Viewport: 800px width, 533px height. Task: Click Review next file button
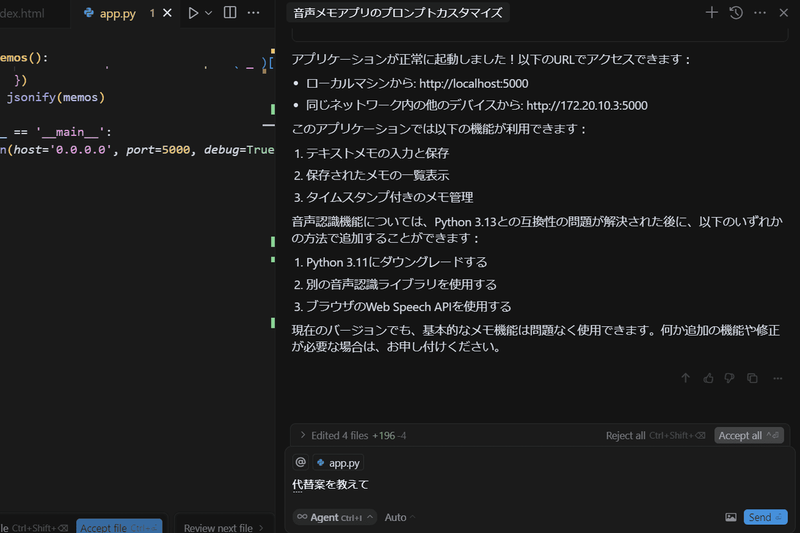tap(223, 527)
